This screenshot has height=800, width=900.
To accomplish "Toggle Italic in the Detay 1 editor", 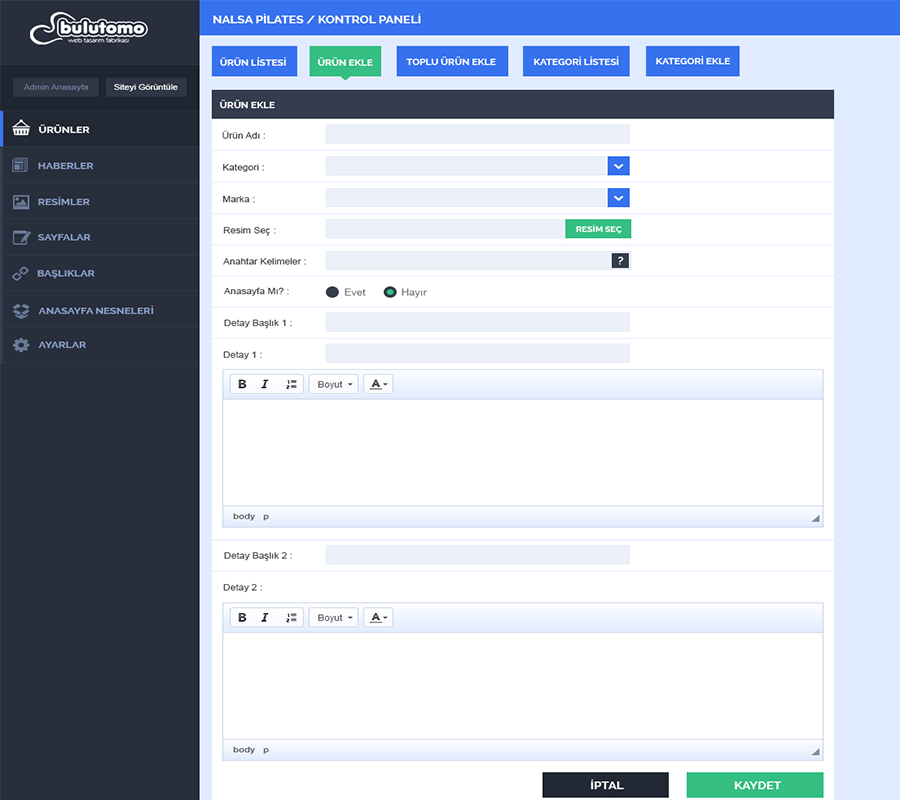I will [x=265, y=384].
